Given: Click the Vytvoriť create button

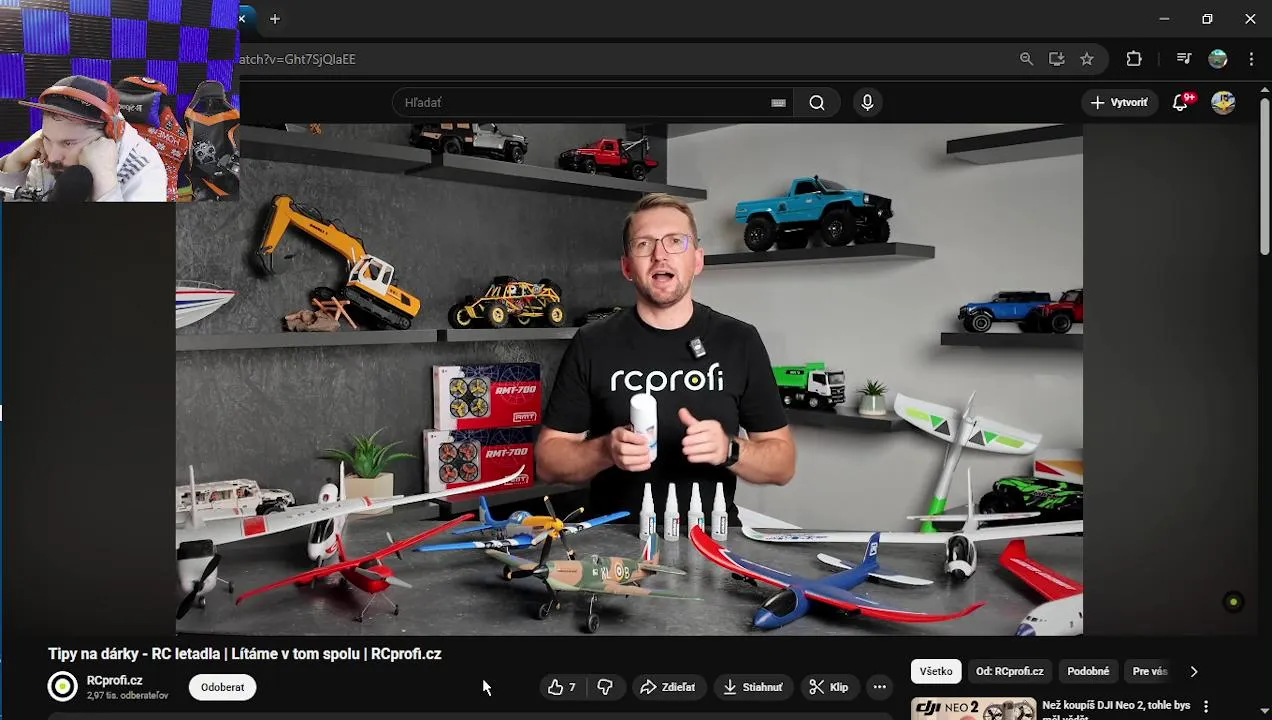Looking at the screenshot, I should [x=1119, y=102].
